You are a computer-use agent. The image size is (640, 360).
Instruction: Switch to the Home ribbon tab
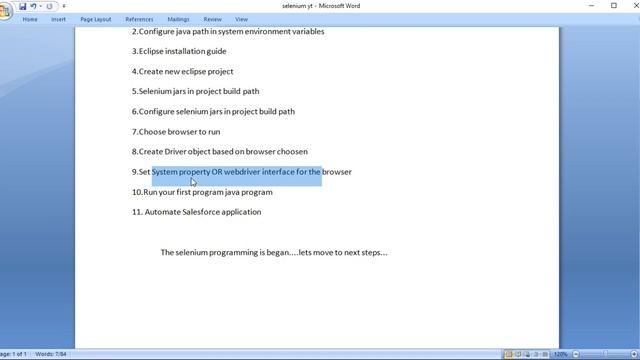(x=30, y=19)
